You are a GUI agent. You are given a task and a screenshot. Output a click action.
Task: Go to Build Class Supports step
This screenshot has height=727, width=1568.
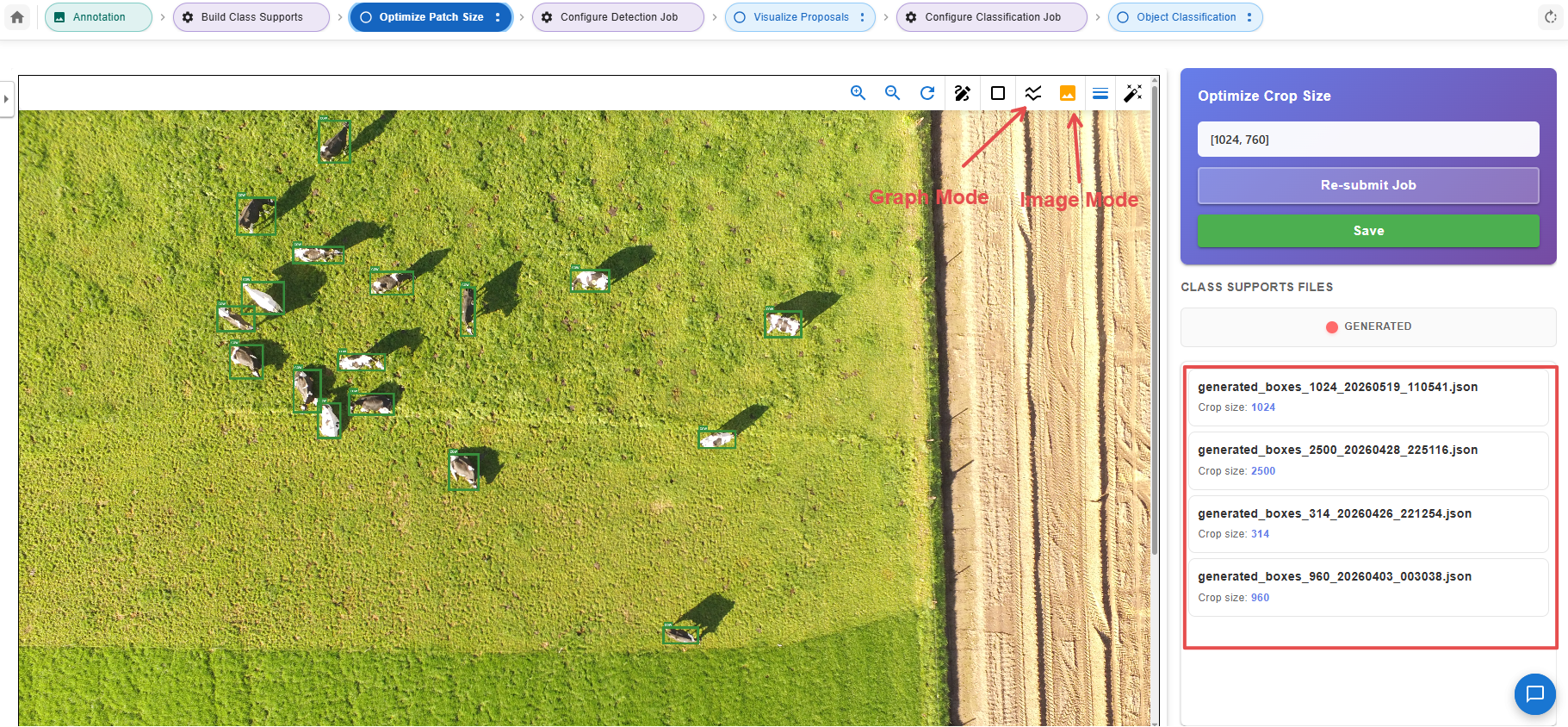point(251,17)
